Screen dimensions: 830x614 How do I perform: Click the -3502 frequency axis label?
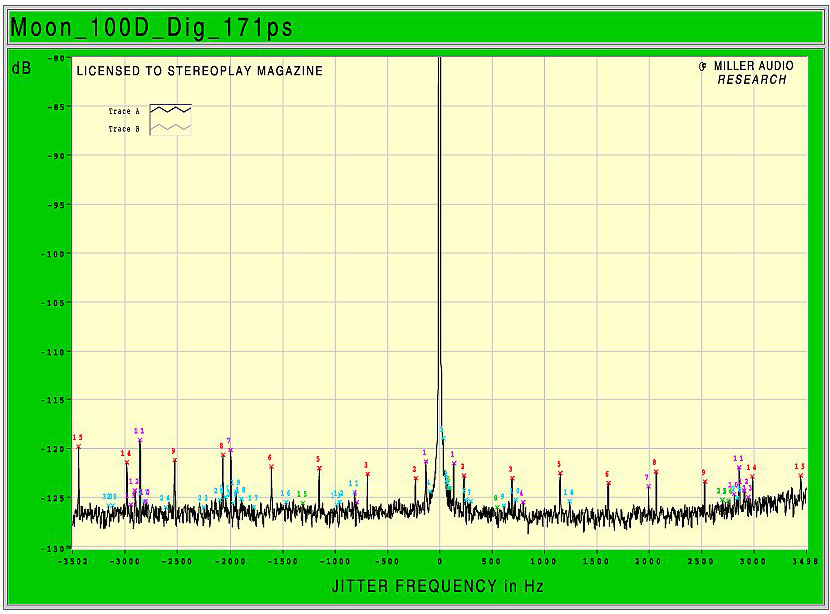coord(73,561)
